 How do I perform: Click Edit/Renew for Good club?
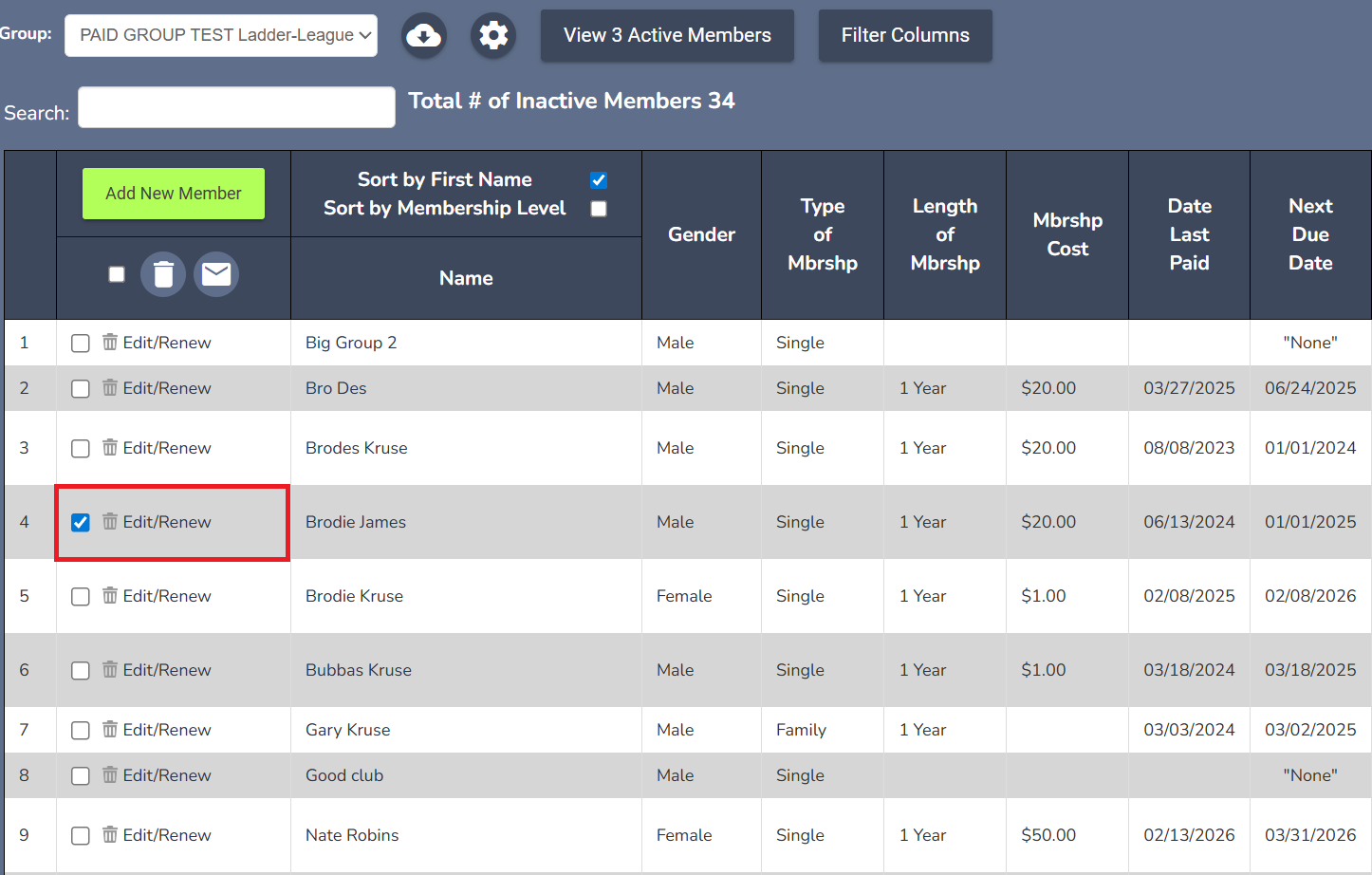(167, 775)
